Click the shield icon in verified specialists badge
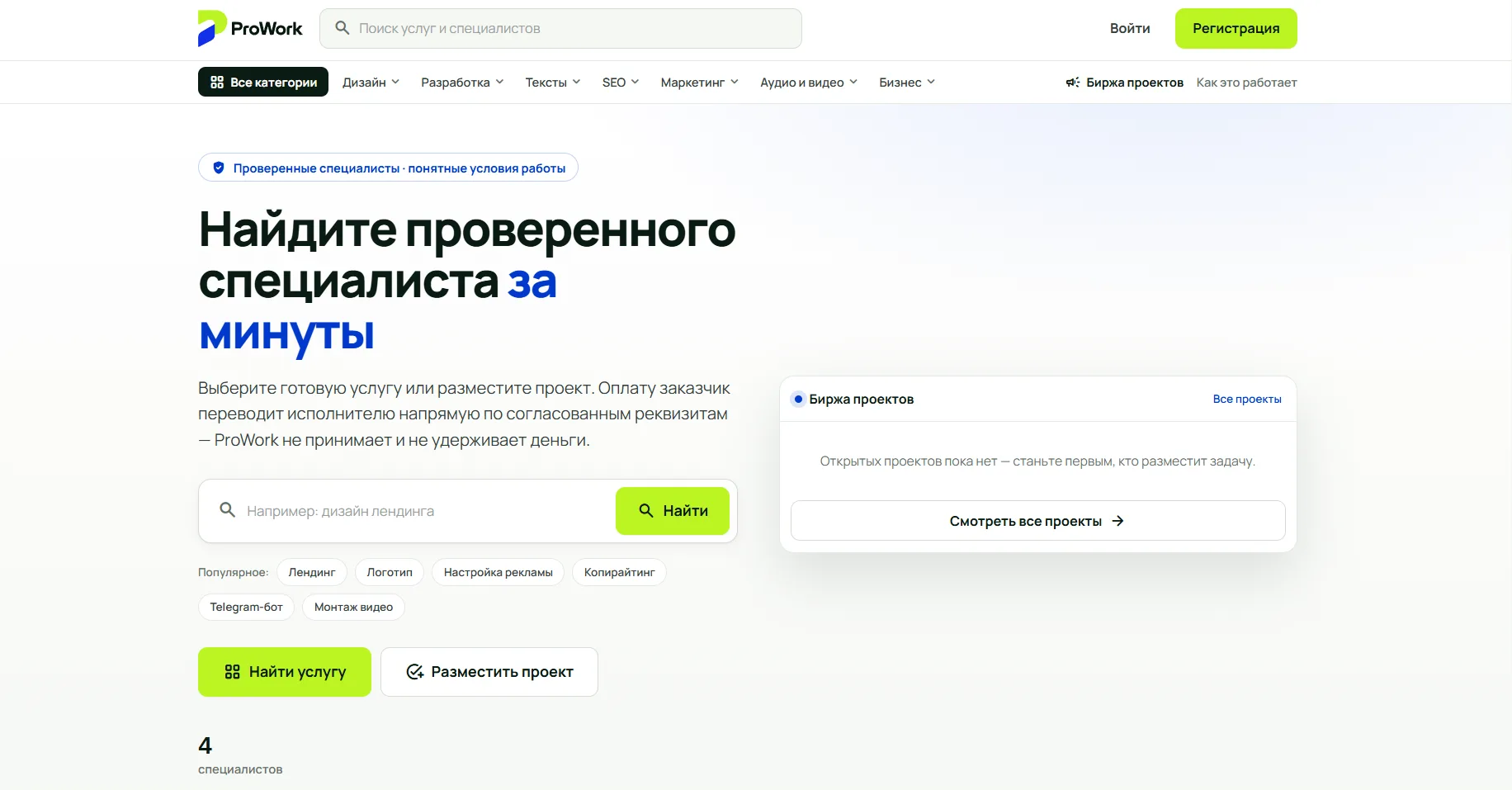The height and width of the screenshot is (790, 1512). tap(219, 168)
